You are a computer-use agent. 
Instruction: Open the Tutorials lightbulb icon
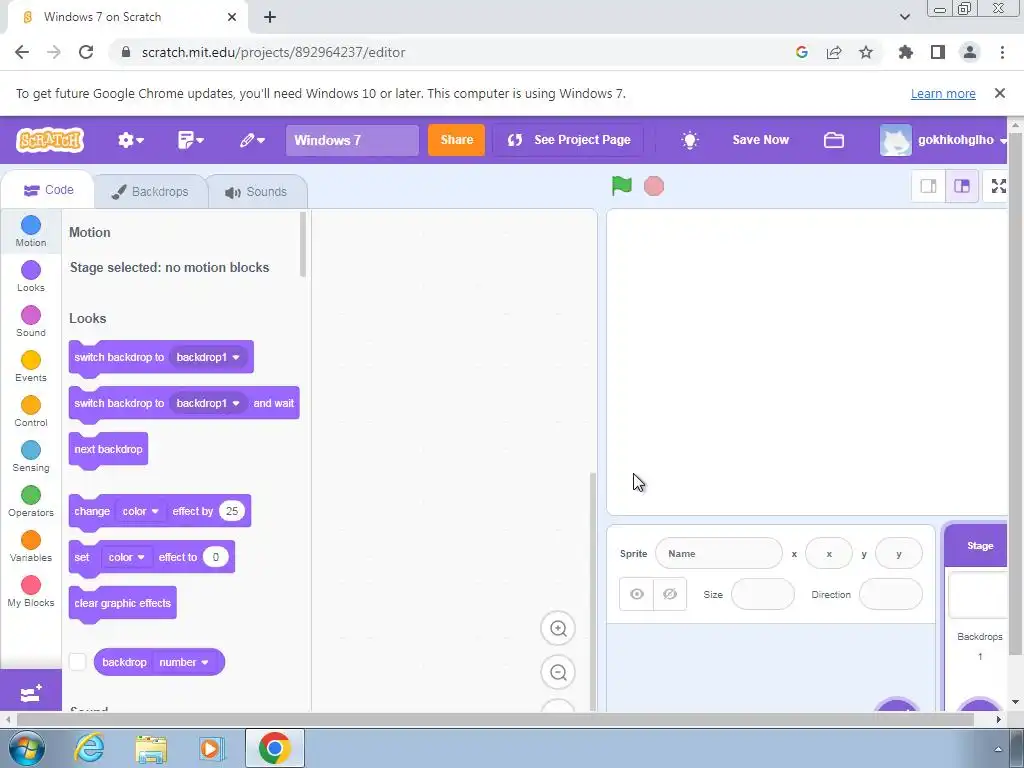pyautogui.click(x=690, y=140)
